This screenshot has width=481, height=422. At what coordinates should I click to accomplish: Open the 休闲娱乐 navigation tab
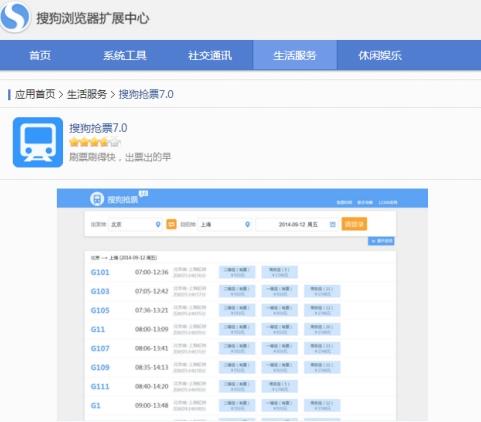click(x=380, y=55)
